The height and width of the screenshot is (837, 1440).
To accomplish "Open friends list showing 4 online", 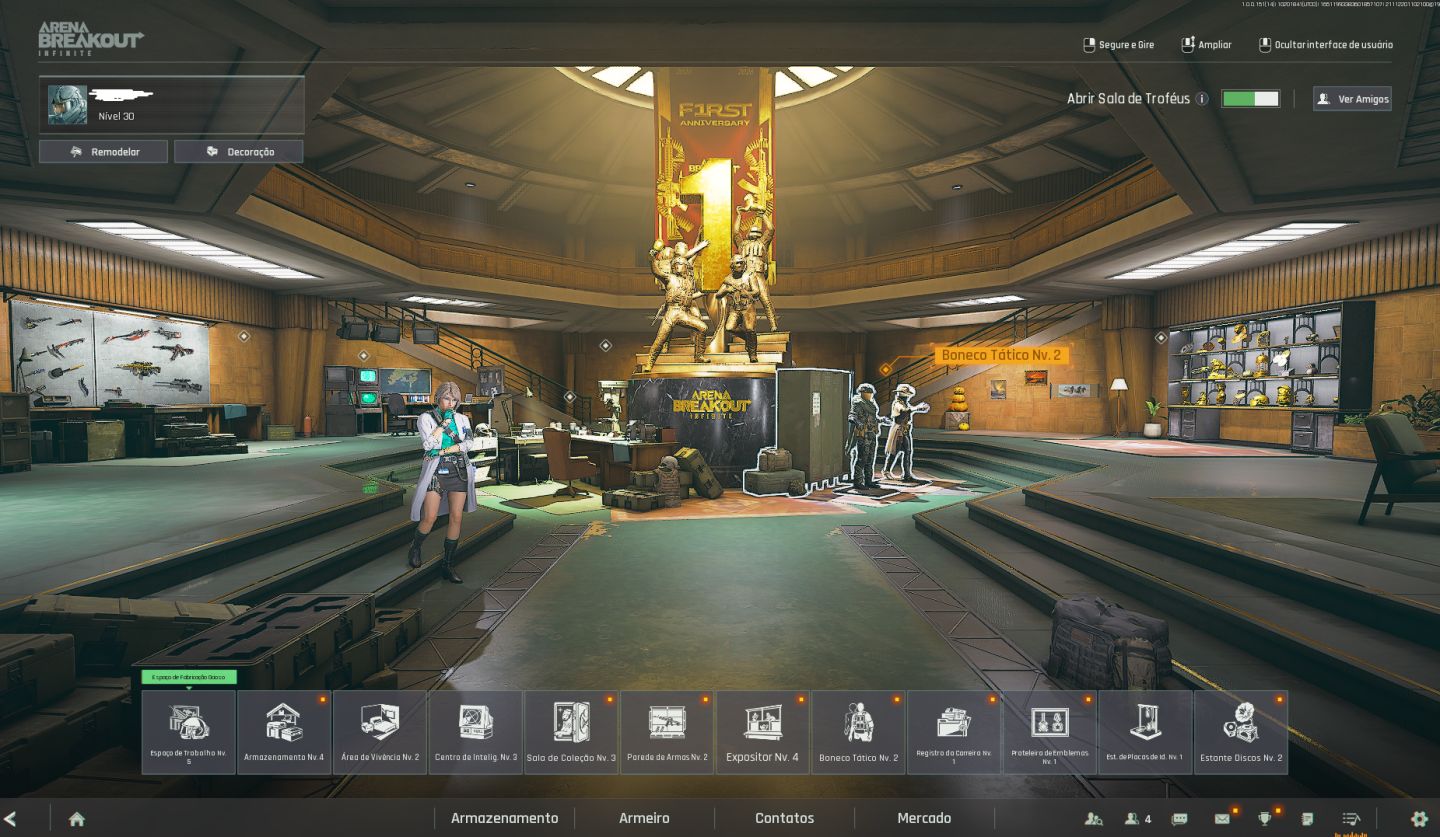I will click(x=1138, y=818).
